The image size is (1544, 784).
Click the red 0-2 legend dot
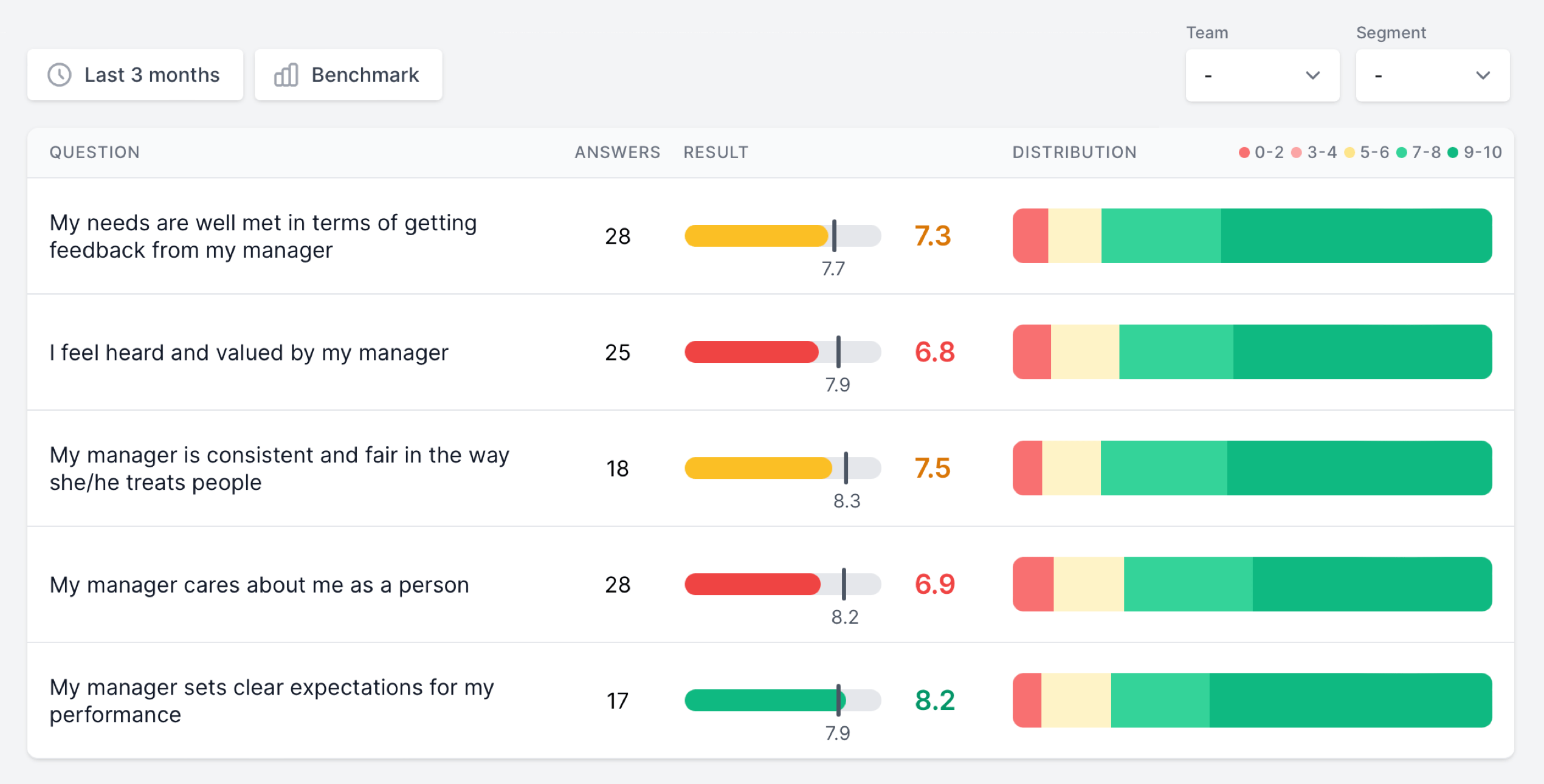point(1244,153)
